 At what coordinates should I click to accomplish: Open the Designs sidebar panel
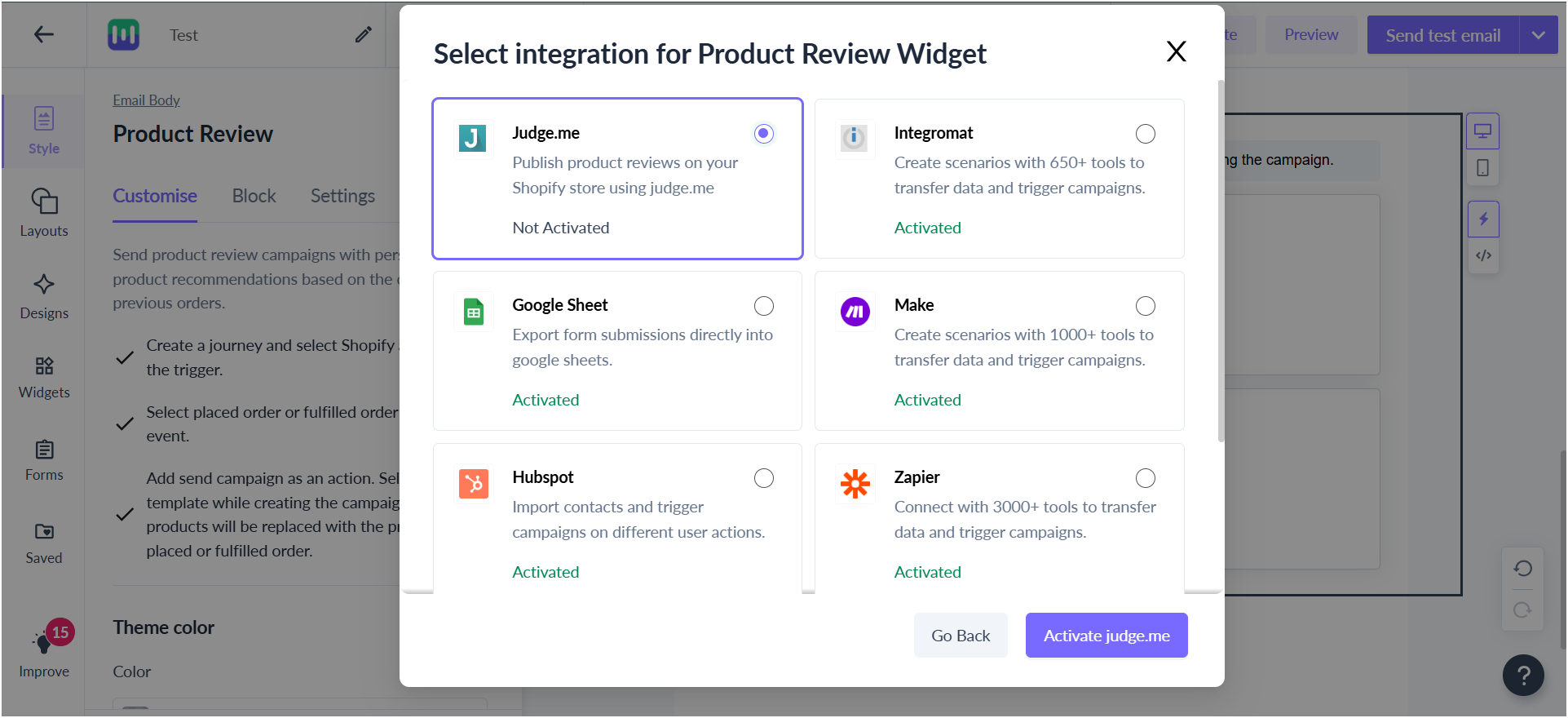44,296
